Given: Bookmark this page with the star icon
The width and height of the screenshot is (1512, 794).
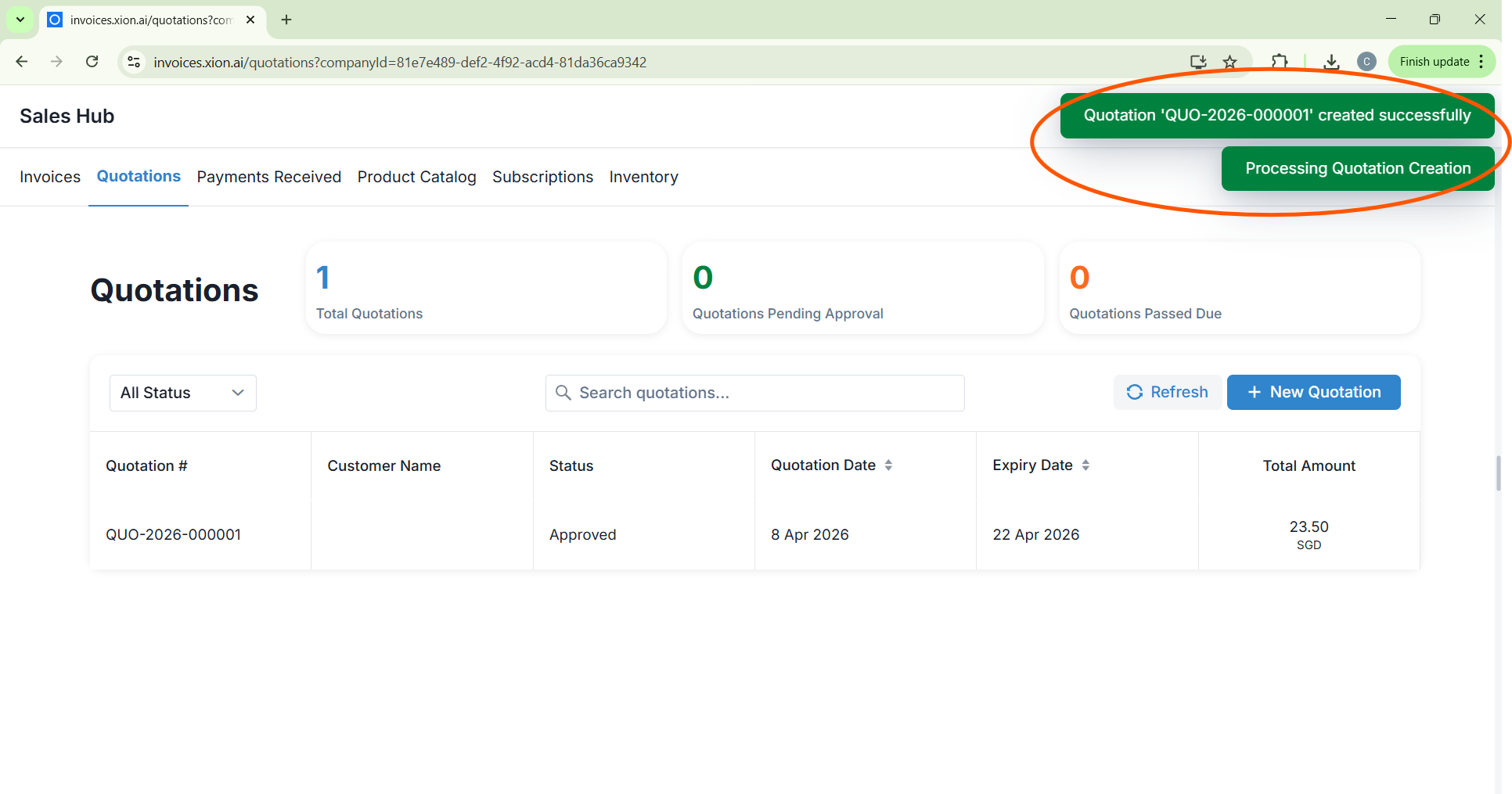Looking at the screenshot, I should click(x=1230, y=62).
